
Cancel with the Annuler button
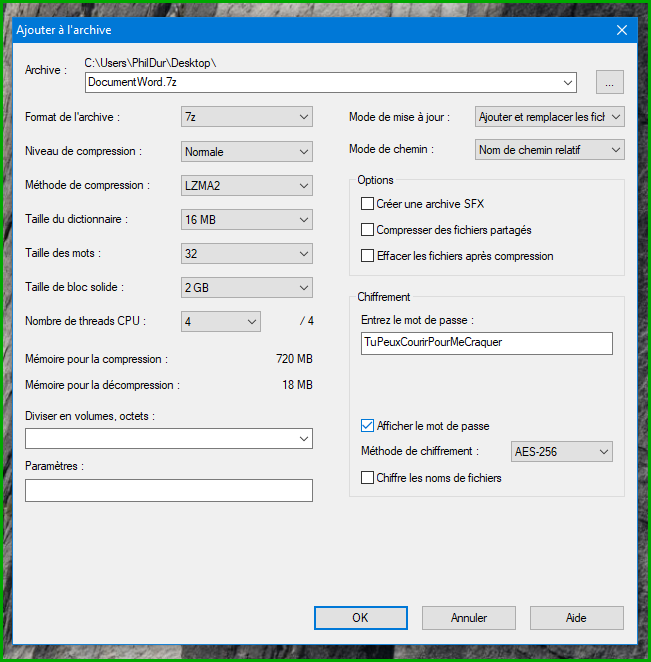click(x=469, y=618)
